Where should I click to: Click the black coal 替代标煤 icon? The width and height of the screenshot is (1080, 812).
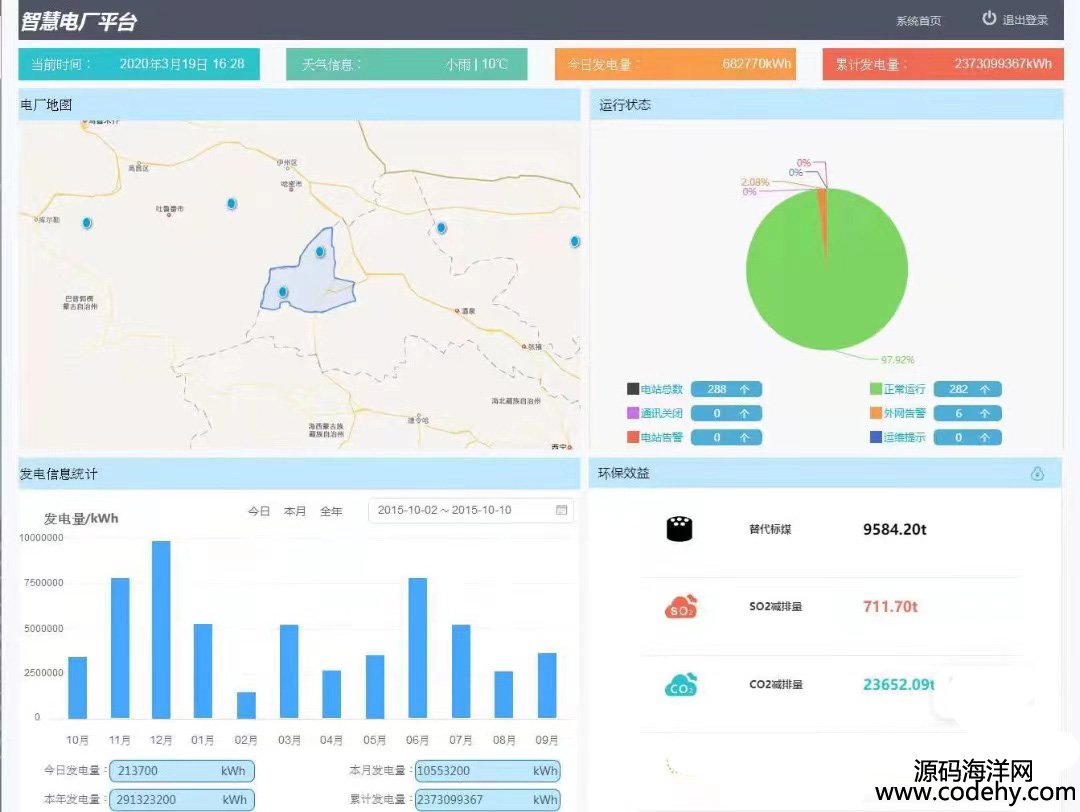pos(679,529)
